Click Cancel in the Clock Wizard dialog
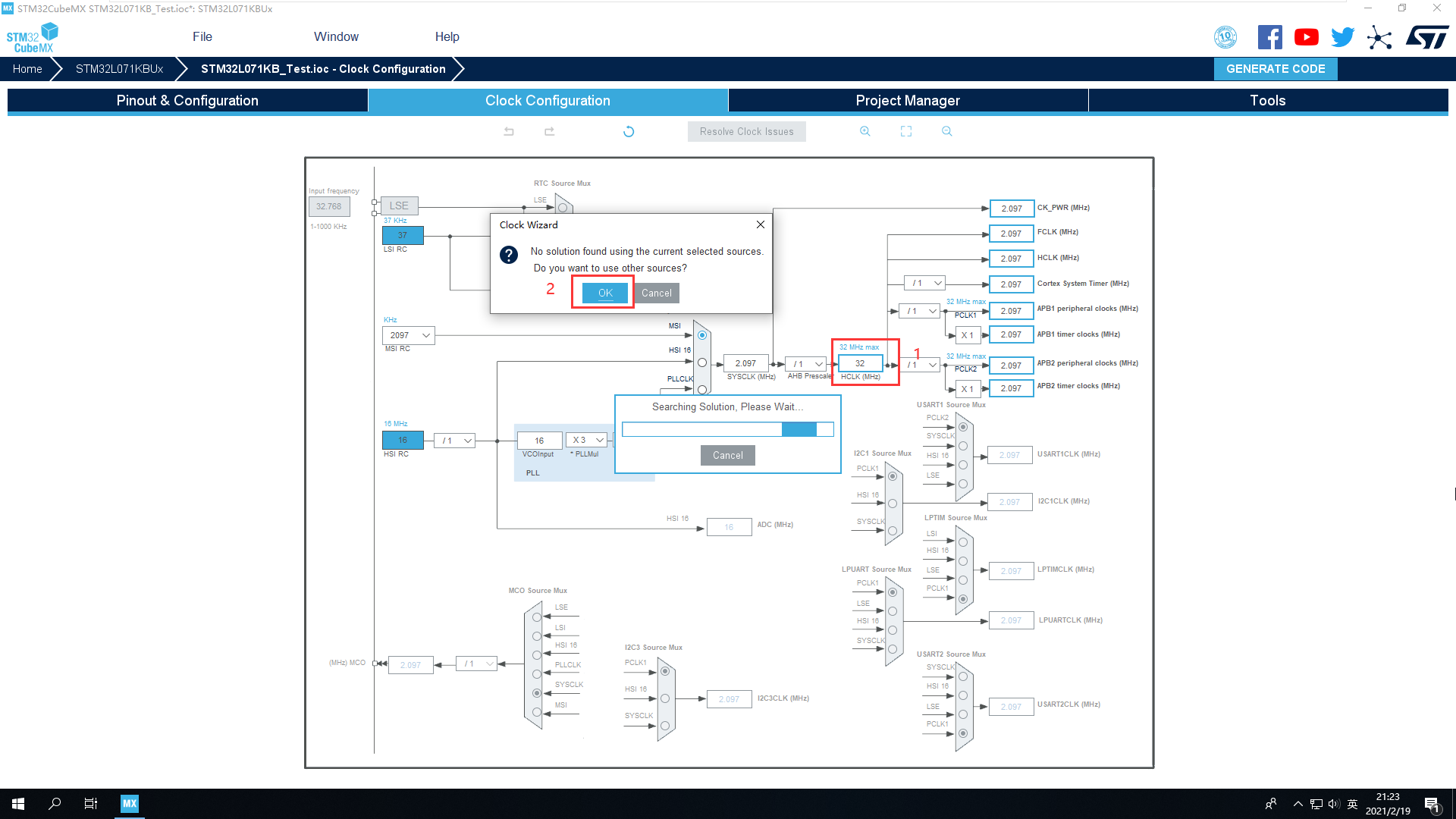1456x819 pixels. point(656,292)
